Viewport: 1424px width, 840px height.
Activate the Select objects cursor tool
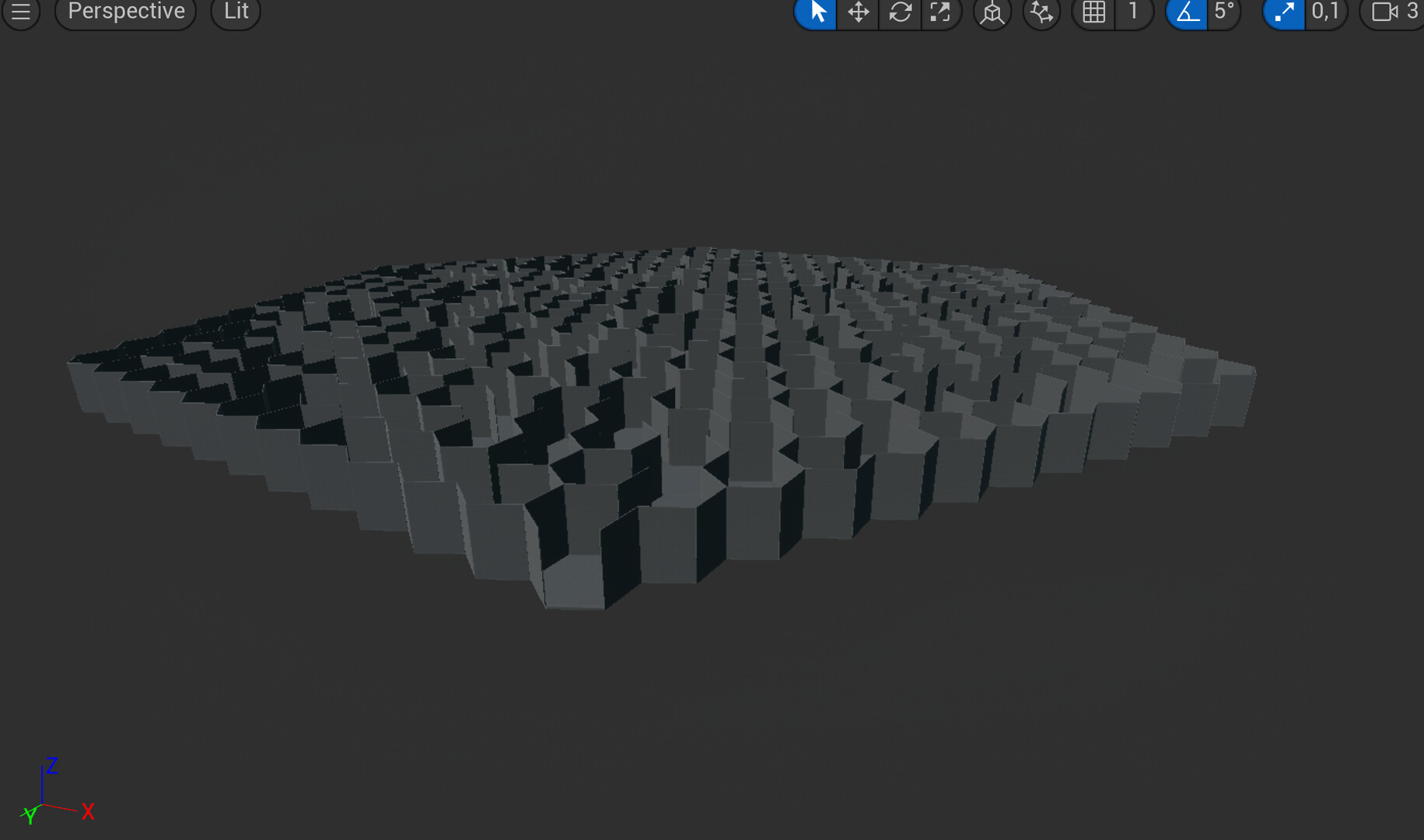[816, 12]
